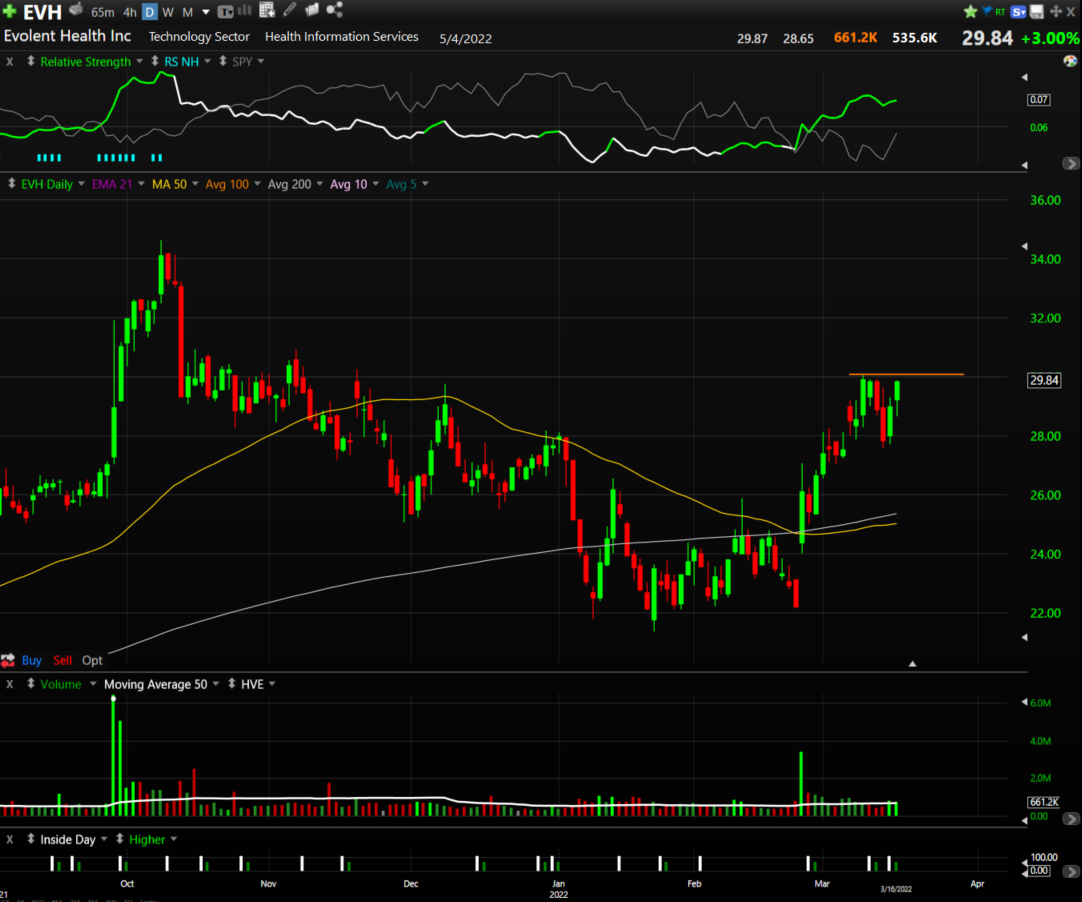Click the Sell button
Screen dimensions: 1082x902
[62, 660]
